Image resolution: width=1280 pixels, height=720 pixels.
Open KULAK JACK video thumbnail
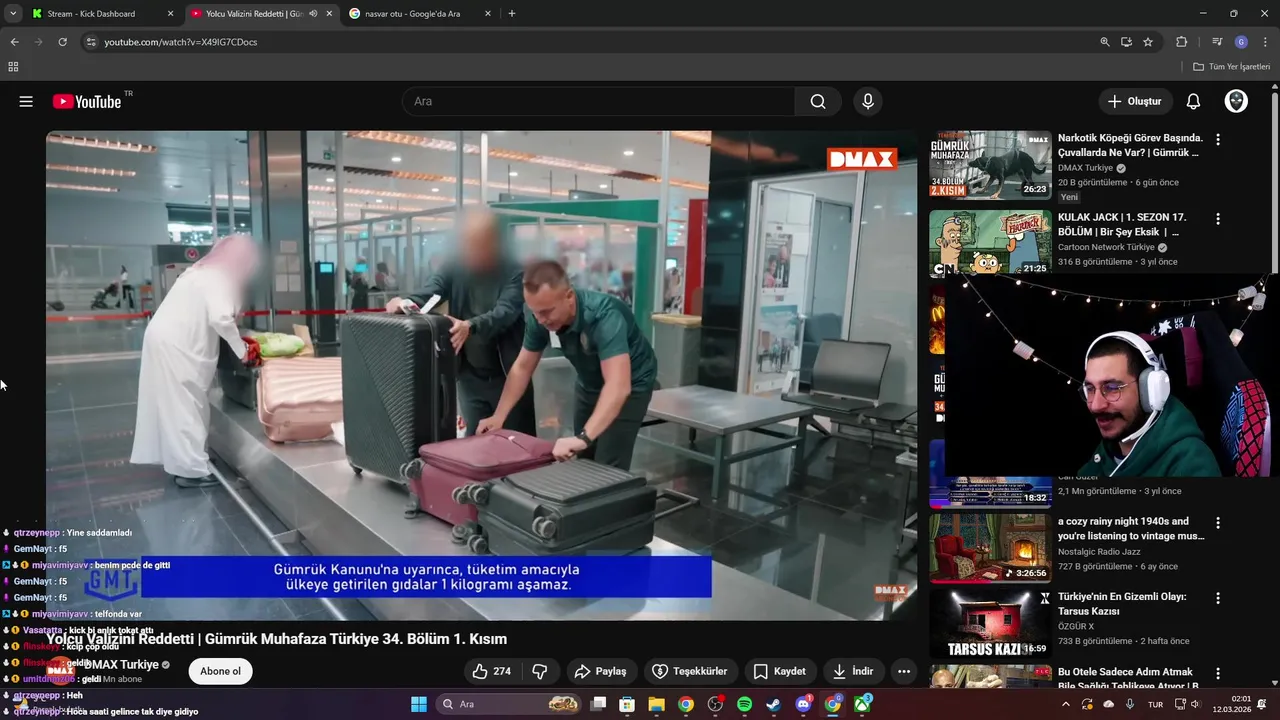(990, 243)
